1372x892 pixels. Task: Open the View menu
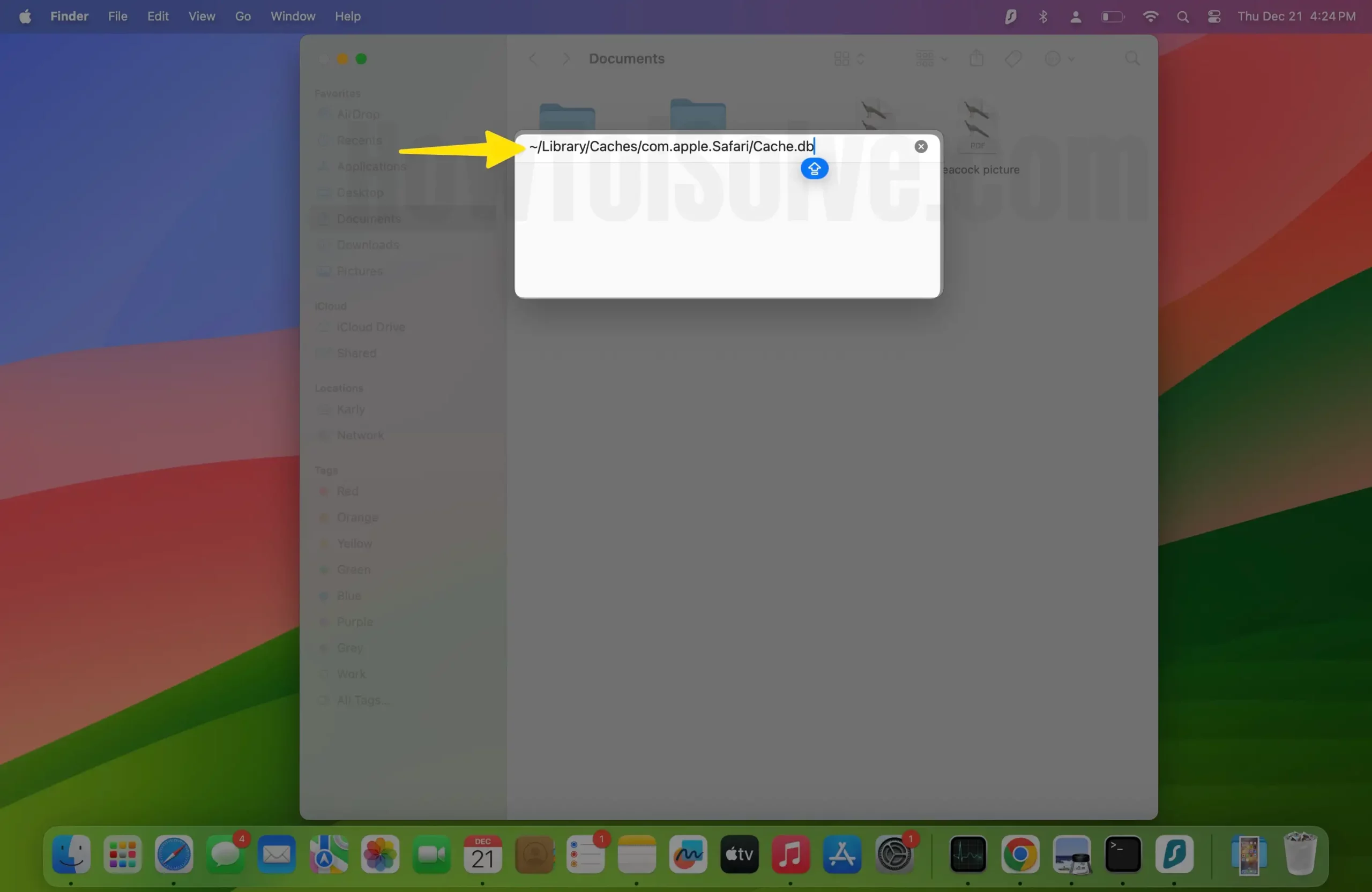coord(202,16)
